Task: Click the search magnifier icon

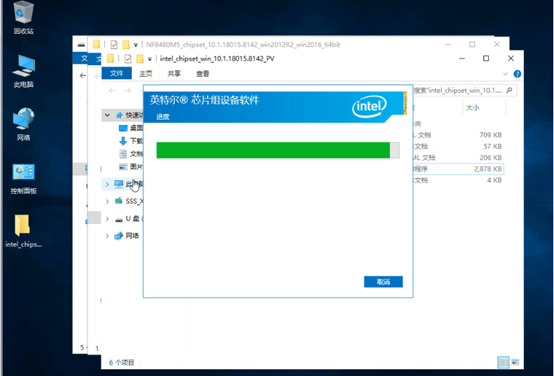Action: point(509,90)
